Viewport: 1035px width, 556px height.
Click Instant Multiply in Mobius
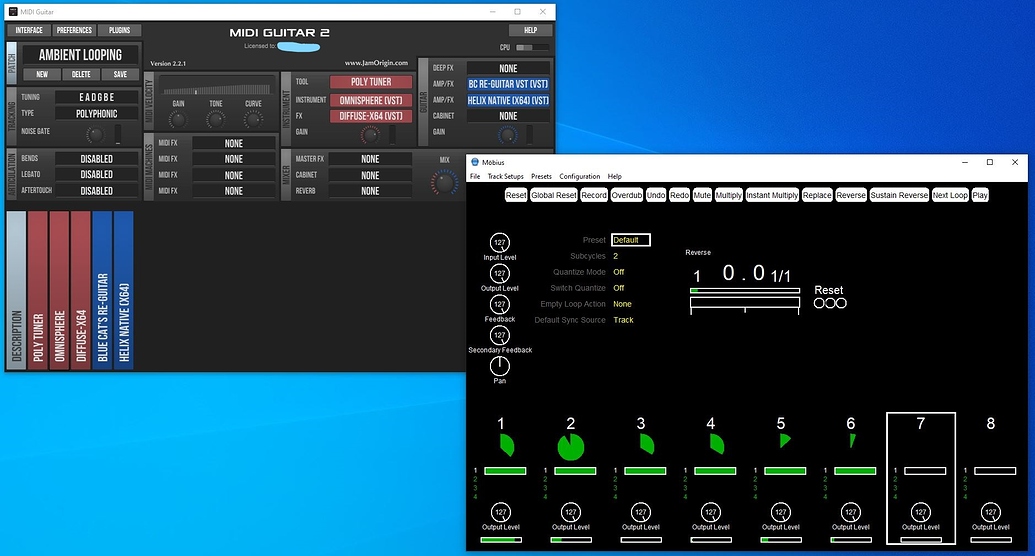pyautogui.click(x=772, y=195)
